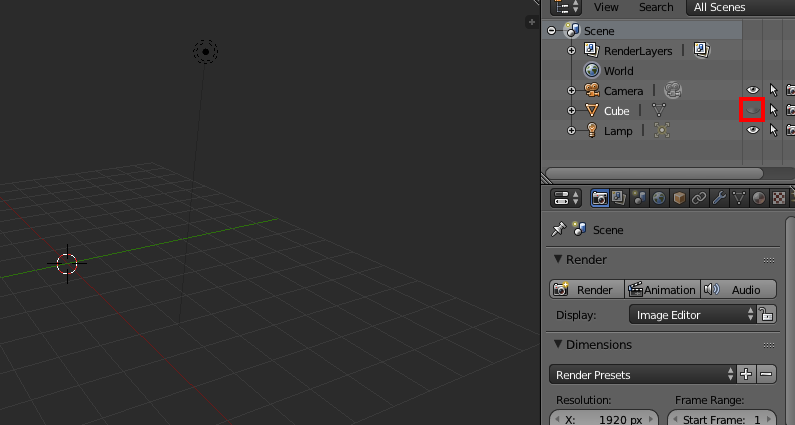This screenshot has height=425, width=795.
Task: Open the properties editor type selector
Action: tap(566, 198)
